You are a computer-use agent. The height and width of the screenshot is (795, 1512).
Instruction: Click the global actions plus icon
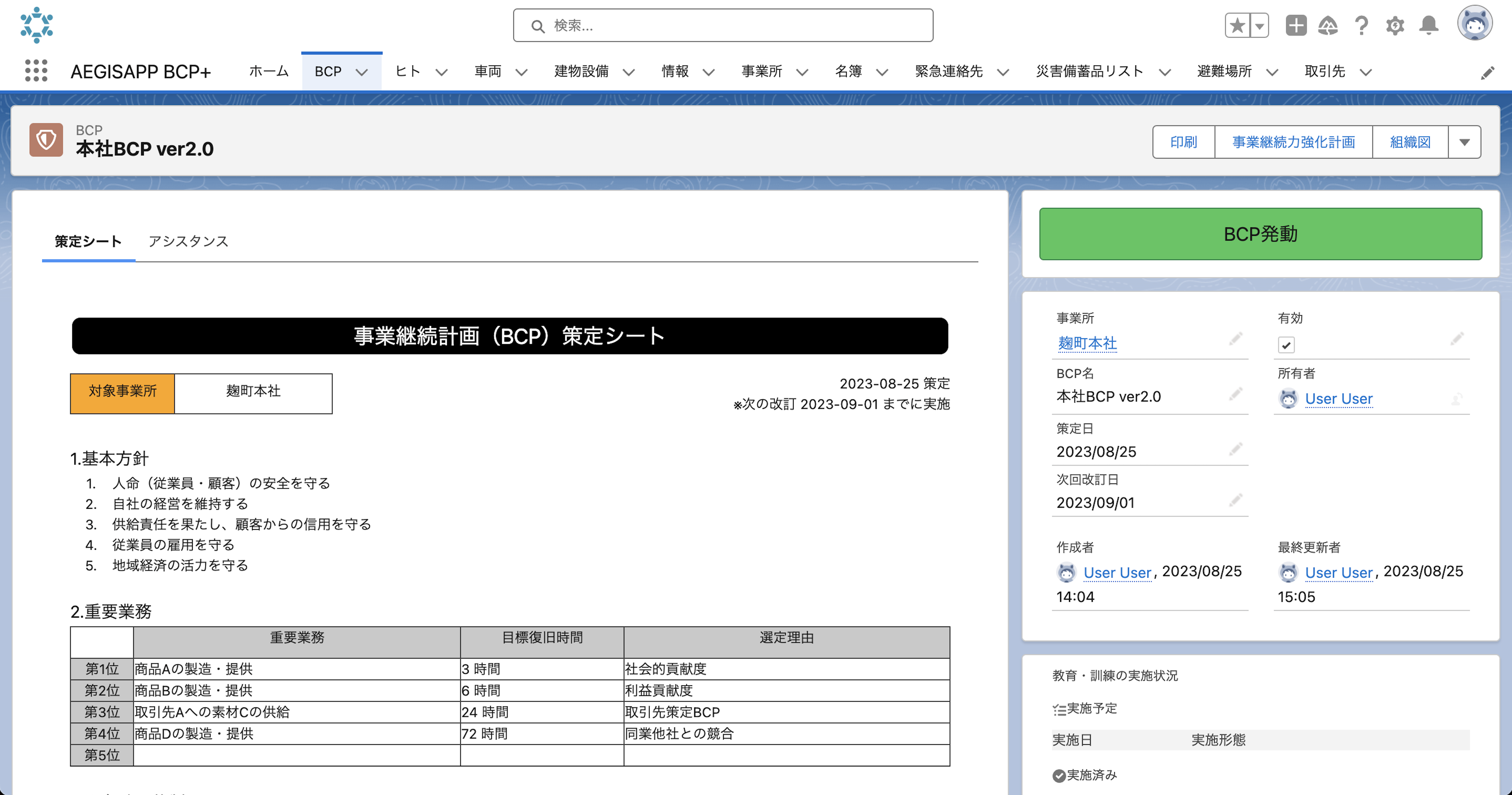click(x=1295, y=25)
